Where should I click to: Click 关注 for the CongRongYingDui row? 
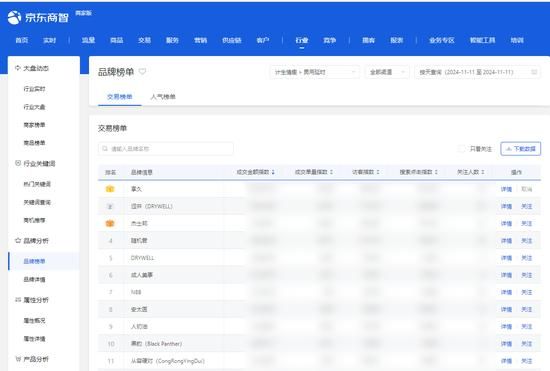click(526, 361)
